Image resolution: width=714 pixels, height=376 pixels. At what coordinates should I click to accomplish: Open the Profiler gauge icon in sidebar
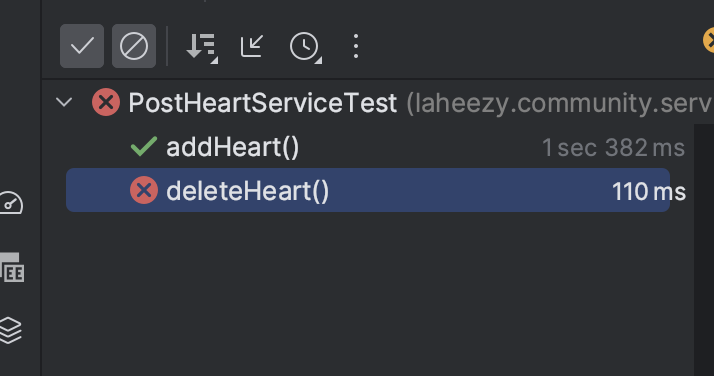[11, 203]
